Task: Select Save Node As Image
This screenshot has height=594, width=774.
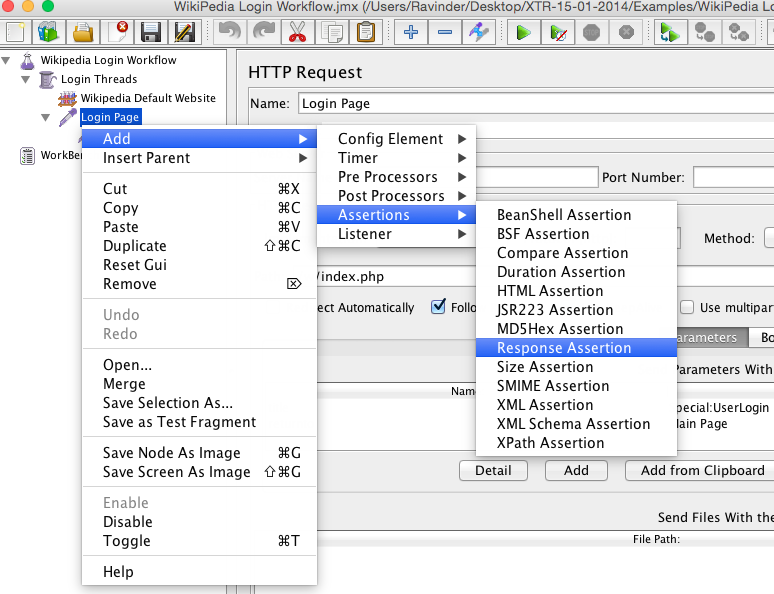Action: [199, 453]
